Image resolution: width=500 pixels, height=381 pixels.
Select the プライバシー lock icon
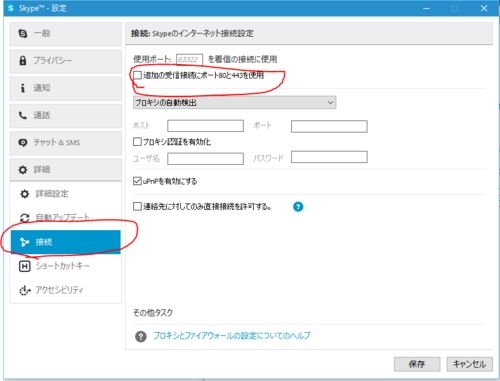point(23,61)
